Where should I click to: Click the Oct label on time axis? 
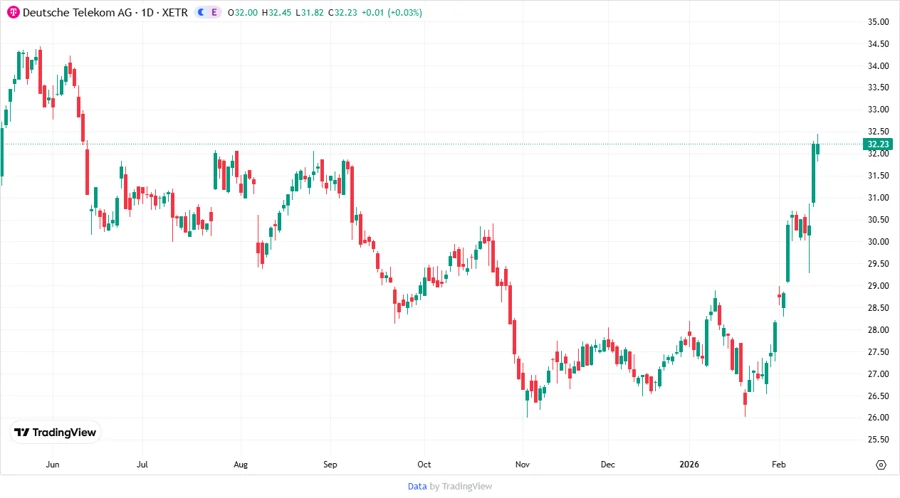point(424,464)
